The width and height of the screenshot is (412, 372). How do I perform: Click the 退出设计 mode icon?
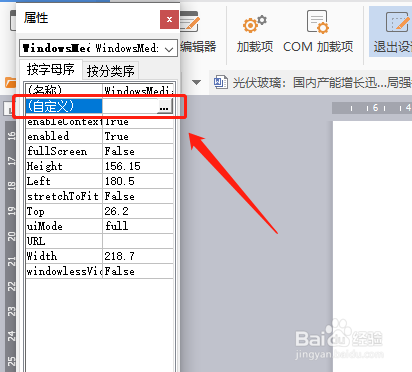[x=397, y=22]
